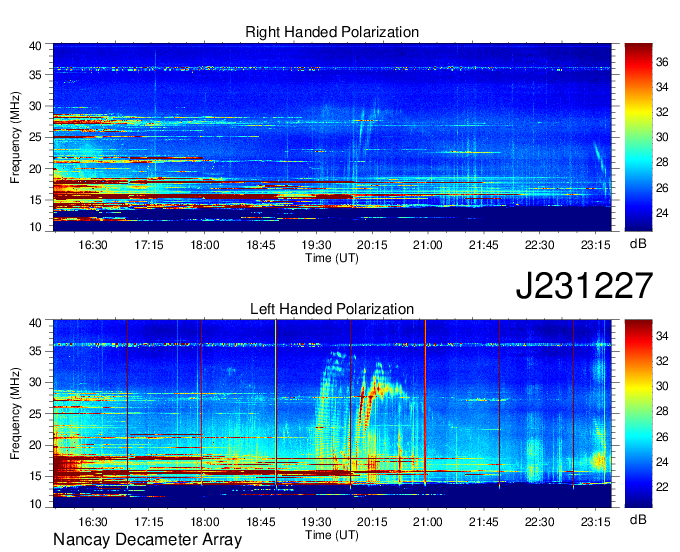
Task: Click the 15 MHz tick of the Right Handed plot
Action: (36, 200)
